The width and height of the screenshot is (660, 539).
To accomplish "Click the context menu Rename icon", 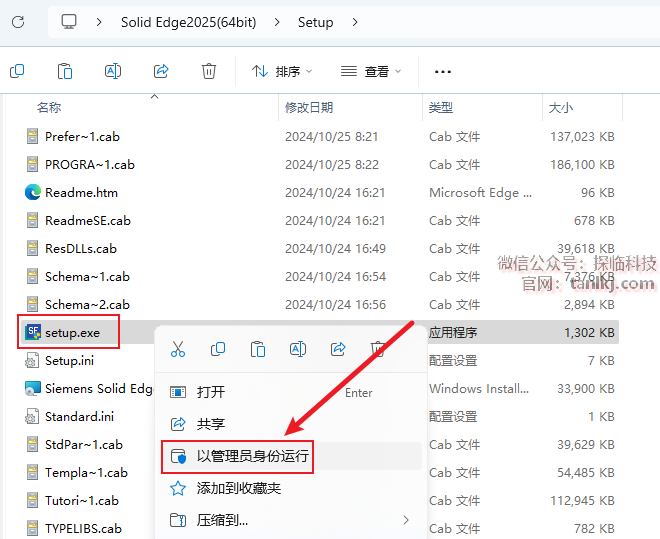I will coord(298,349).
